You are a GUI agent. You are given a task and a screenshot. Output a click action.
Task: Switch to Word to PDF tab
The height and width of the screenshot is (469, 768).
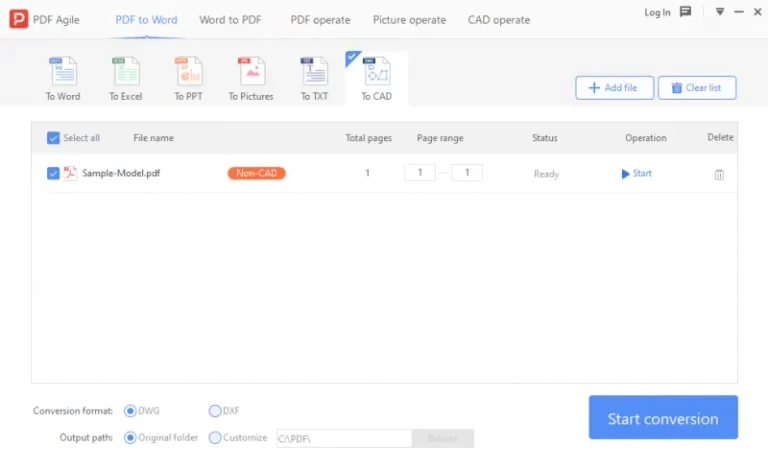[x=230, y=20]
